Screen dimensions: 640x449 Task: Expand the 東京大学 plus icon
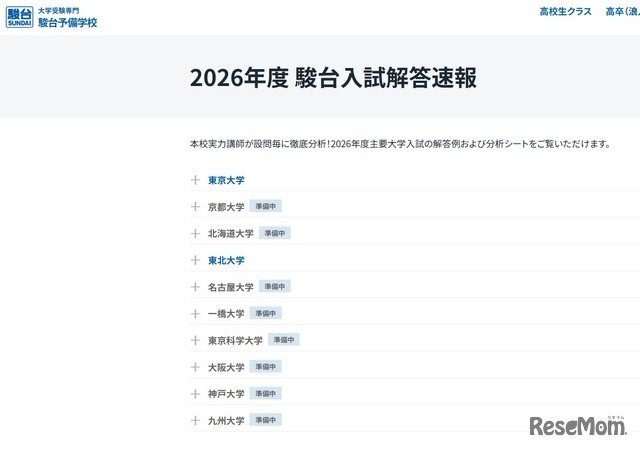click(x=195, y=180)
